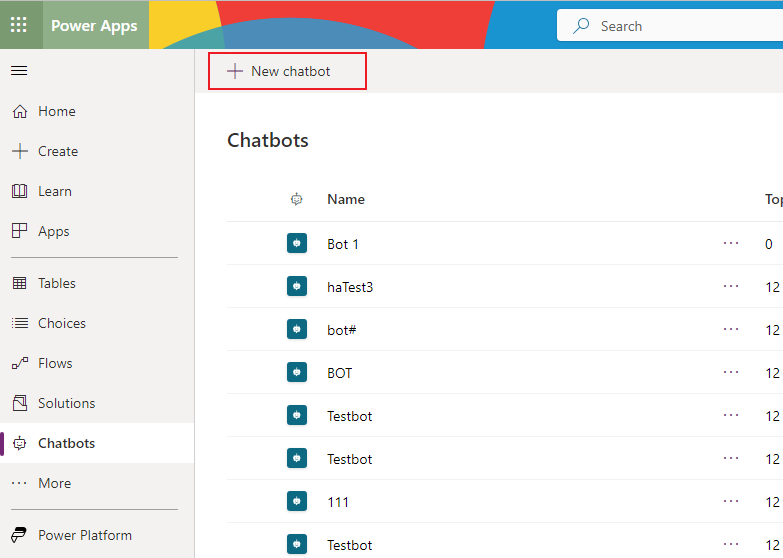Click the Solutions icon in sidebar
Image resolution: width=783 pixels, height=558 pixels.
pos(20,403)
